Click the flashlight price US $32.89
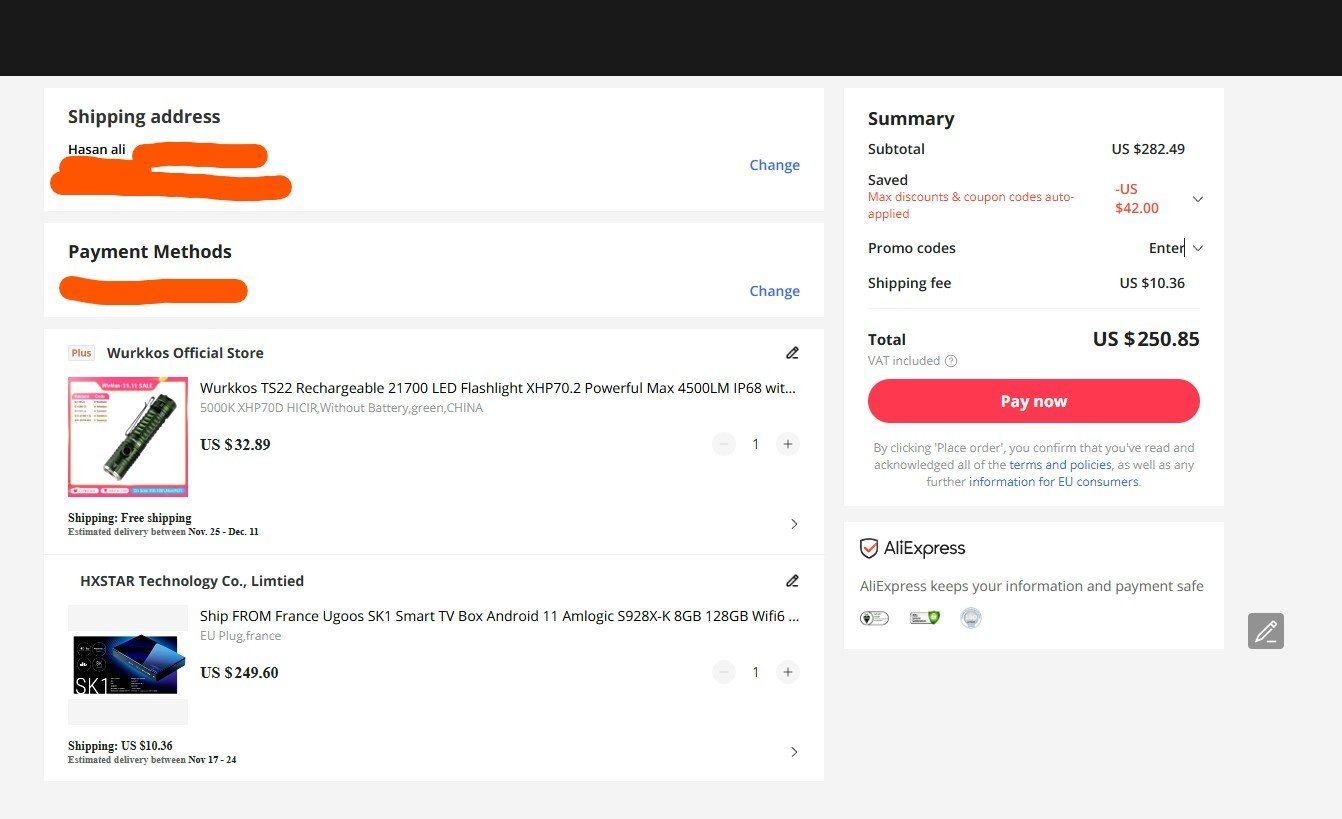Screen dimensions: 1342x819 pos(235,445)
